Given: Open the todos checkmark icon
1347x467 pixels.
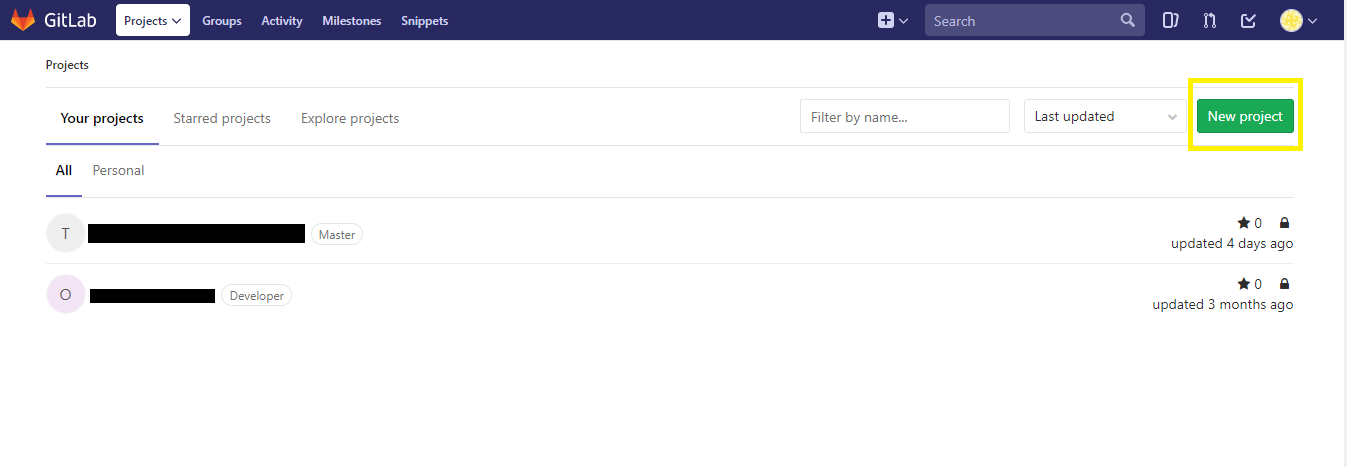Looking at the screenshot, I should [x=1248, y=20].
